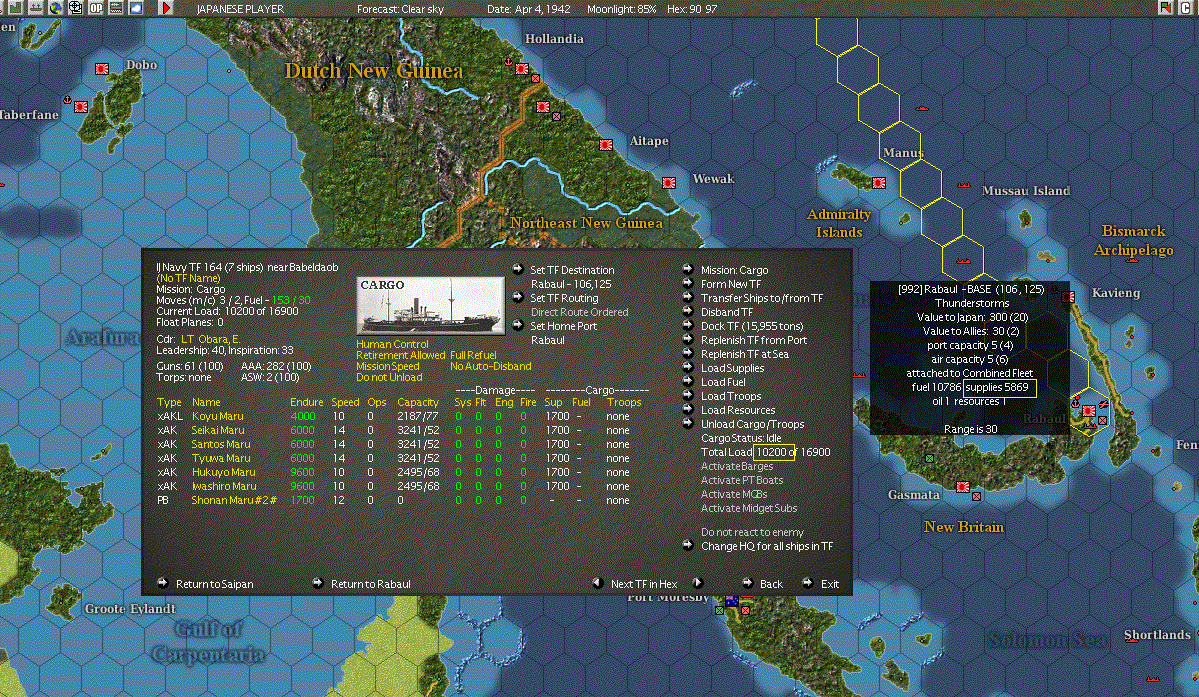Screen dimensions: 1199x697
Task: Click the cargo ship picture
Action: tap(431, 306)
